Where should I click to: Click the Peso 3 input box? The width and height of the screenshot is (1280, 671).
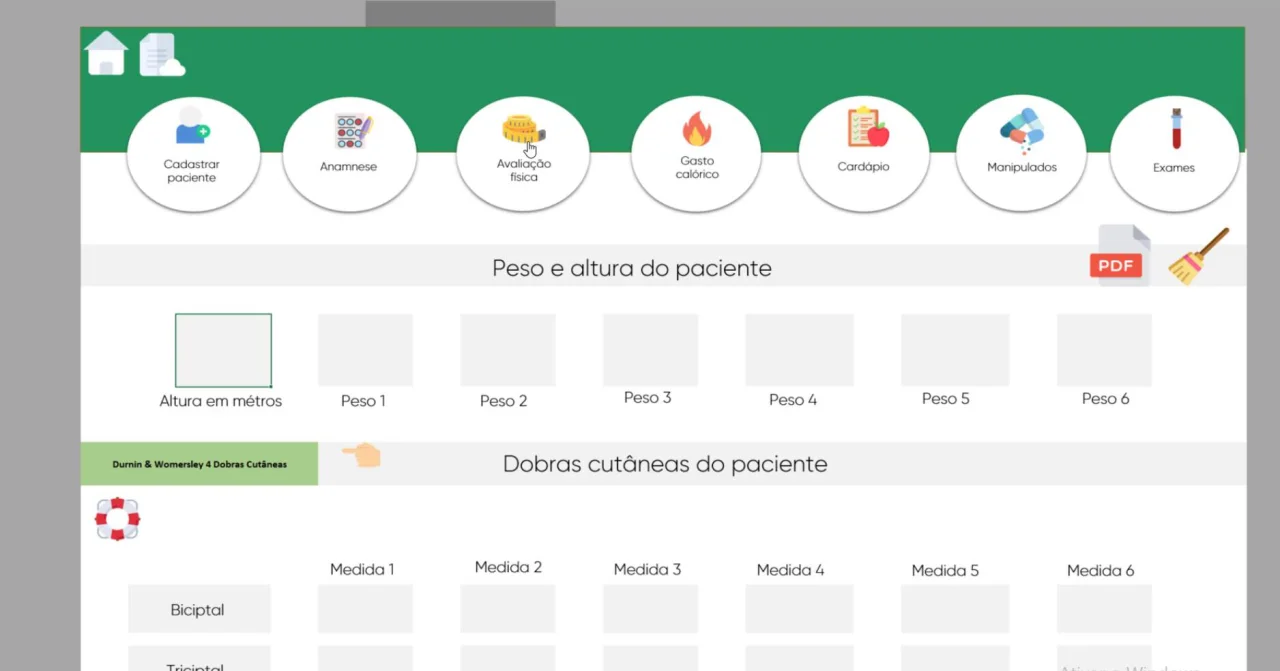pyautogui.click(x=650, y=350)
